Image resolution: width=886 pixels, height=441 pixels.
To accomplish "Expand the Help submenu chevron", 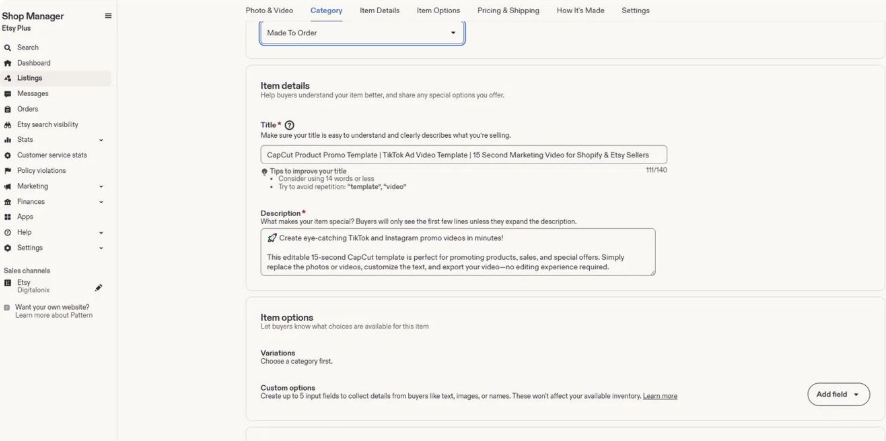I will click(x=101, y=233).
